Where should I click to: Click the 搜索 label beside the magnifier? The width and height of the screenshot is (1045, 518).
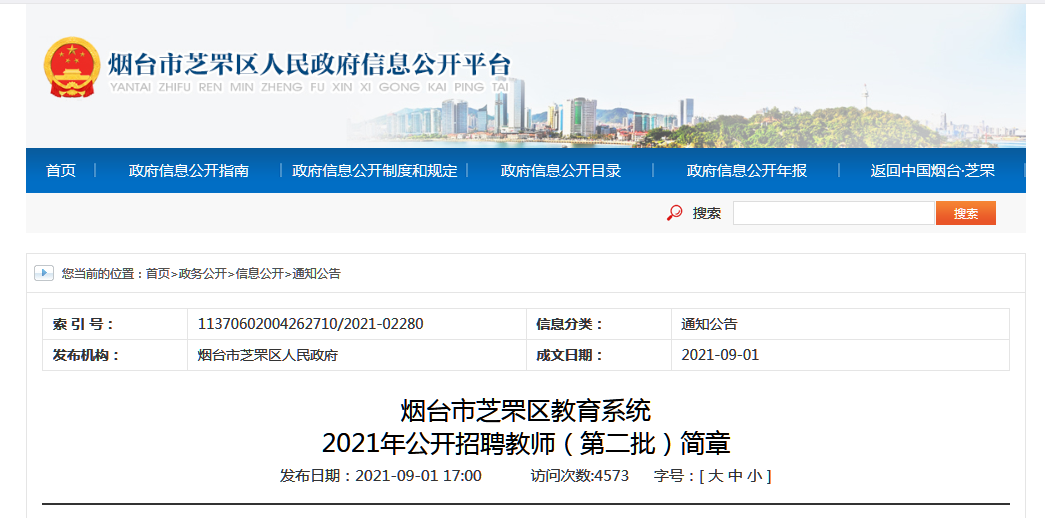click(x=706, y=213)
